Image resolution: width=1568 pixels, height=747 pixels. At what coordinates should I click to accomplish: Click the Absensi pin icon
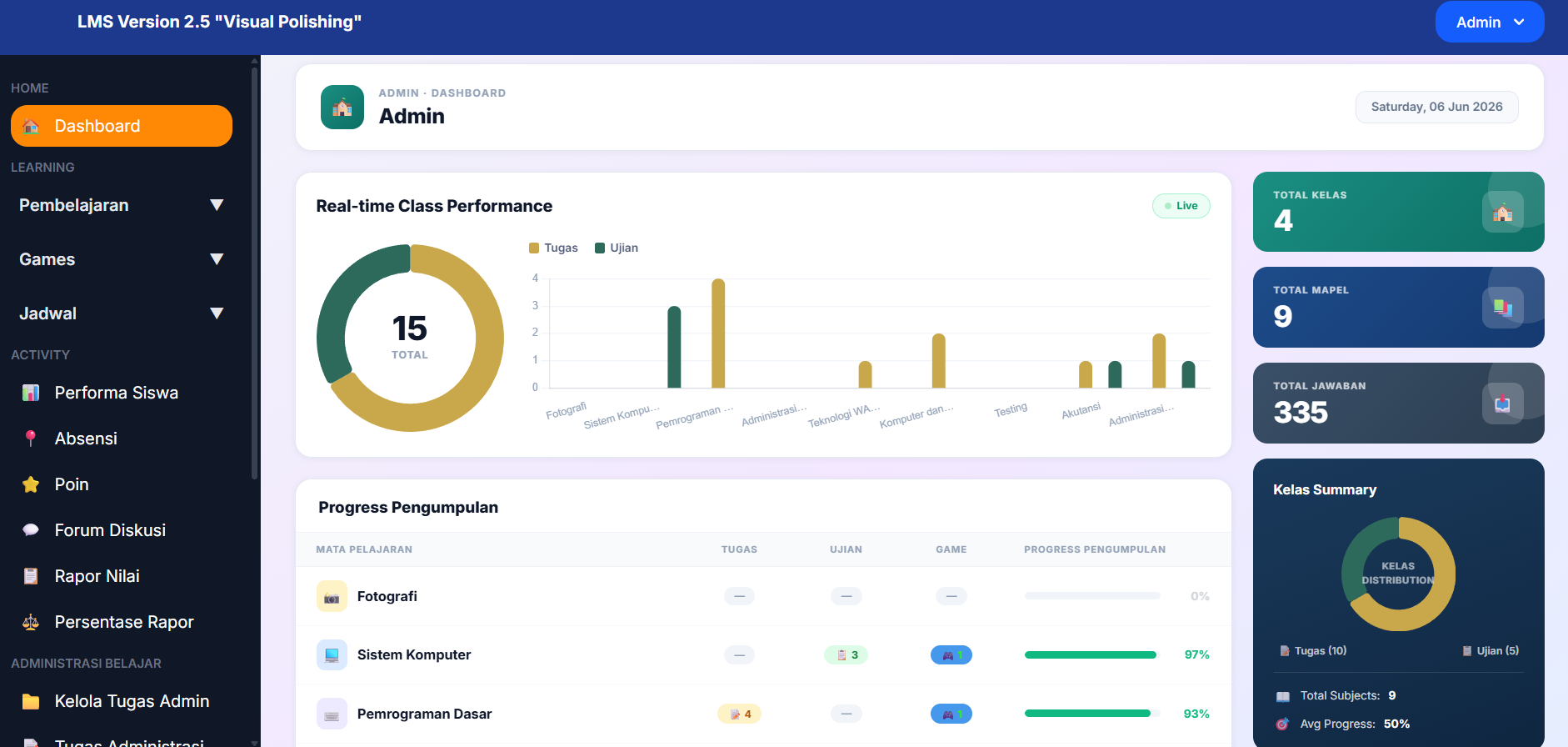[31, 439]
